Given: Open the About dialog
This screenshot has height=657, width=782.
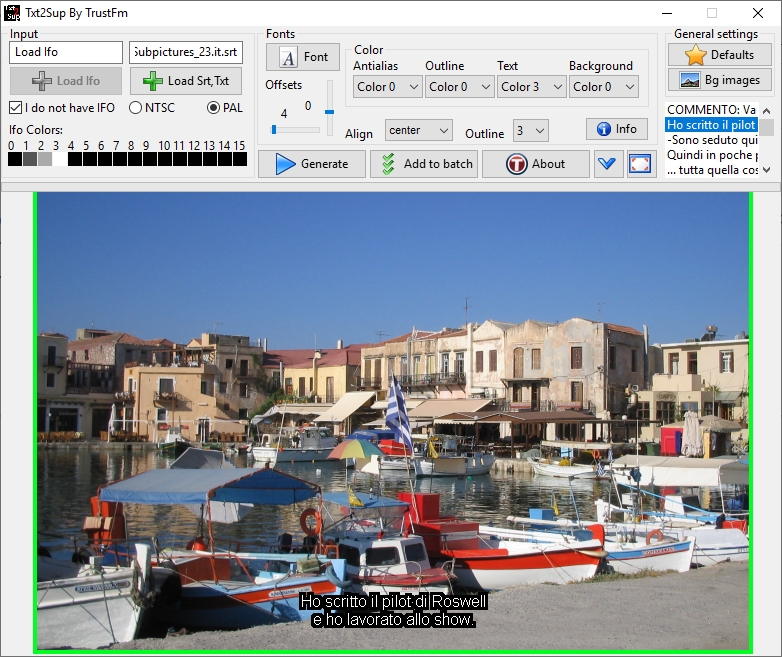Looking at the screenshot, I should point(535,164).
